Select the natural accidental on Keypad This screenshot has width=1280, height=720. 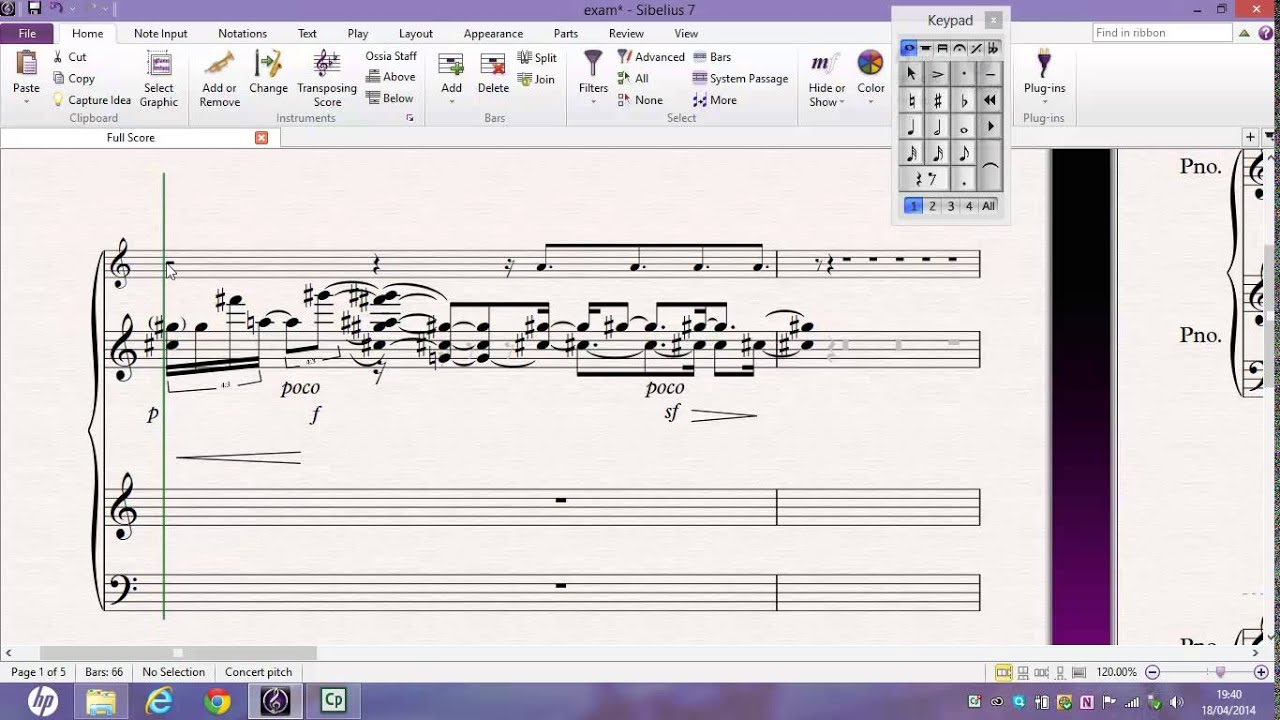point(912,100)
